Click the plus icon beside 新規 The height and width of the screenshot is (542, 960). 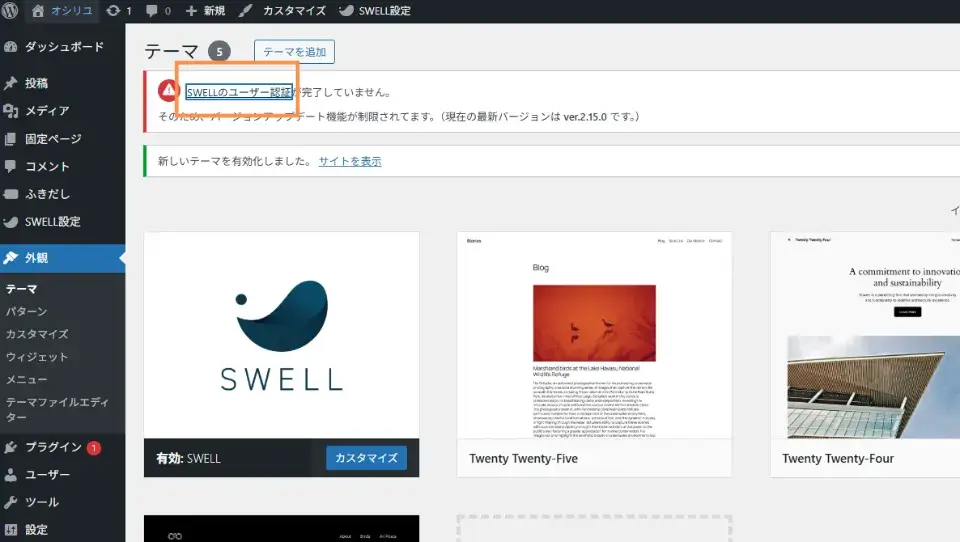click(x=191, y=10)
